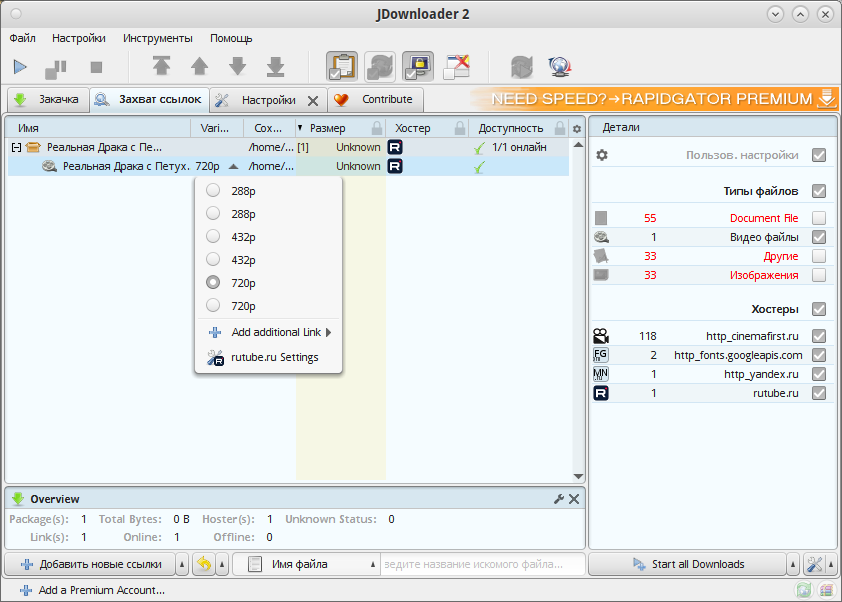Open the Настройки menu in menu bar
The width and height of the screenshot is (842, 602).
pyautogui.click(x=79, y=38)
